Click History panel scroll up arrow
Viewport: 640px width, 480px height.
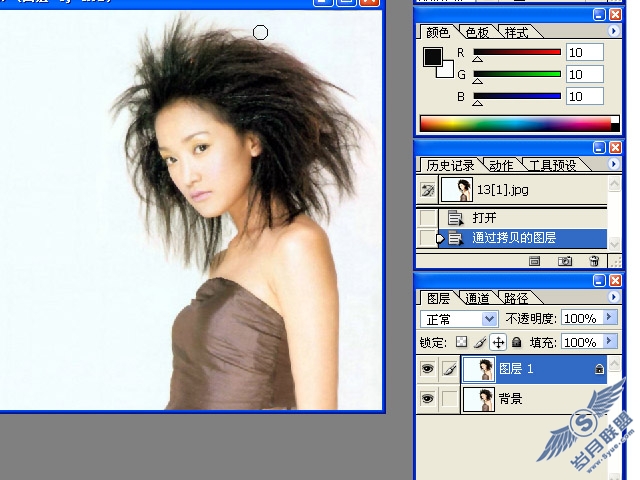click(x=614, y=183)
